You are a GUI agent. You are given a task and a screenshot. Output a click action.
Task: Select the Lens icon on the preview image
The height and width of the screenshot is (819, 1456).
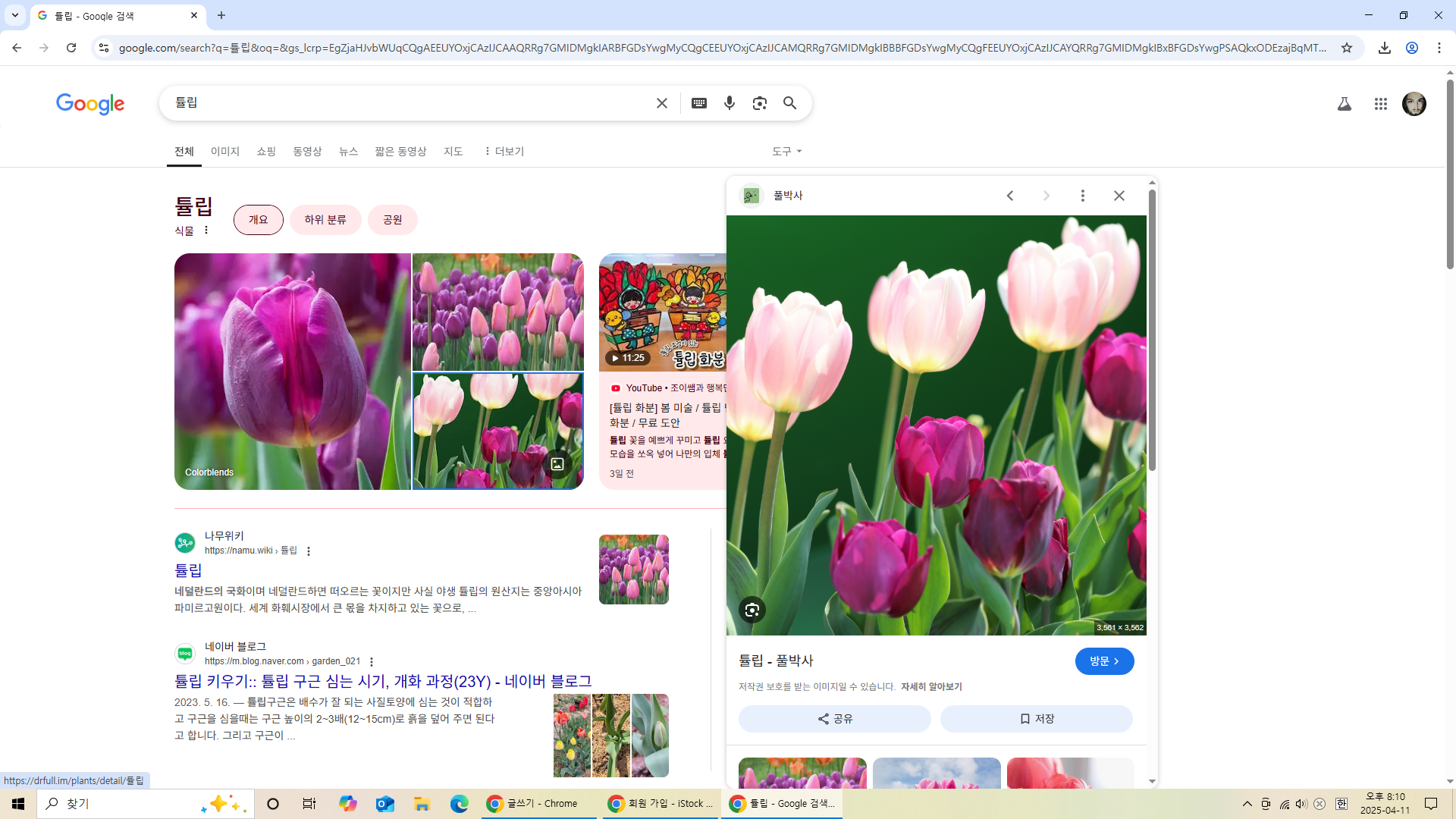coord(752,609)
